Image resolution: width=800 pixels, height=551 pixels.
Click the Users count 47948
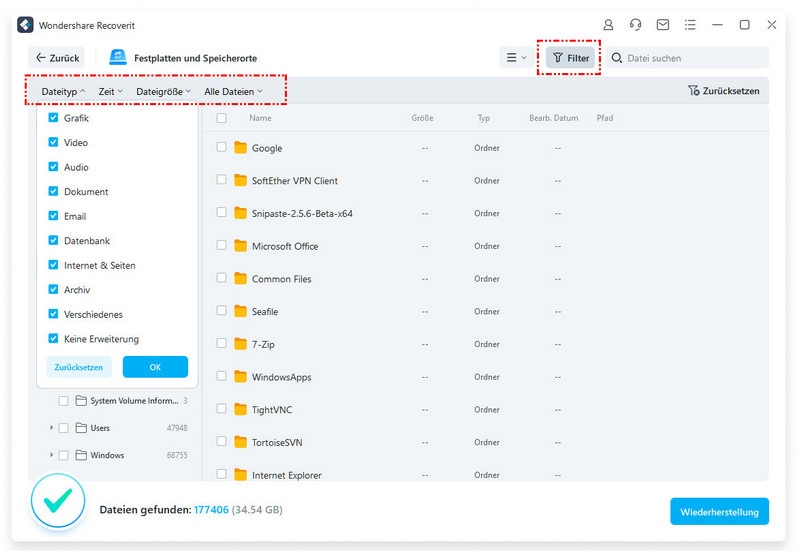(x=177, y=428)
